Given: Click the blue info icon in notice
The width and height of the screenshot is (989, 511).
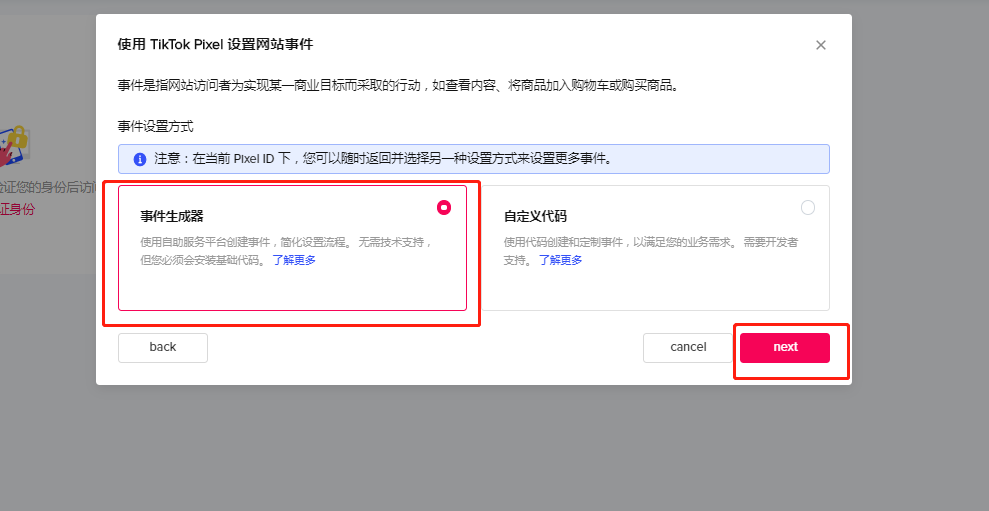Looking at the screenshot, I should [140, 159].
